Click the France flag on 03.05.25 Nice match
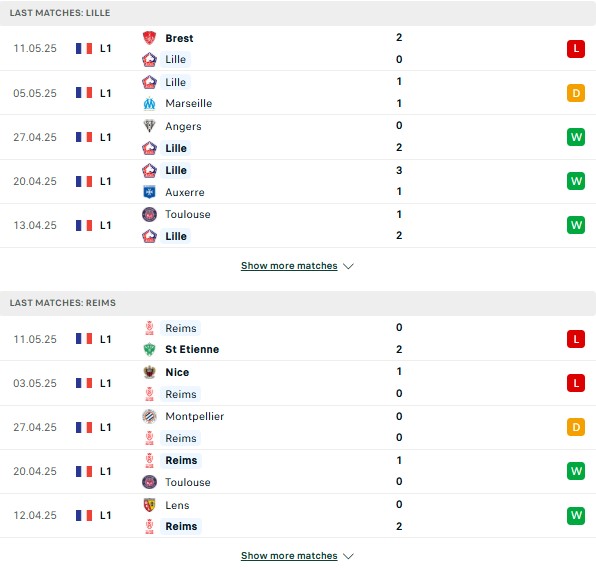The height and width of the screenshot is (571, 596). click(84, 383)
